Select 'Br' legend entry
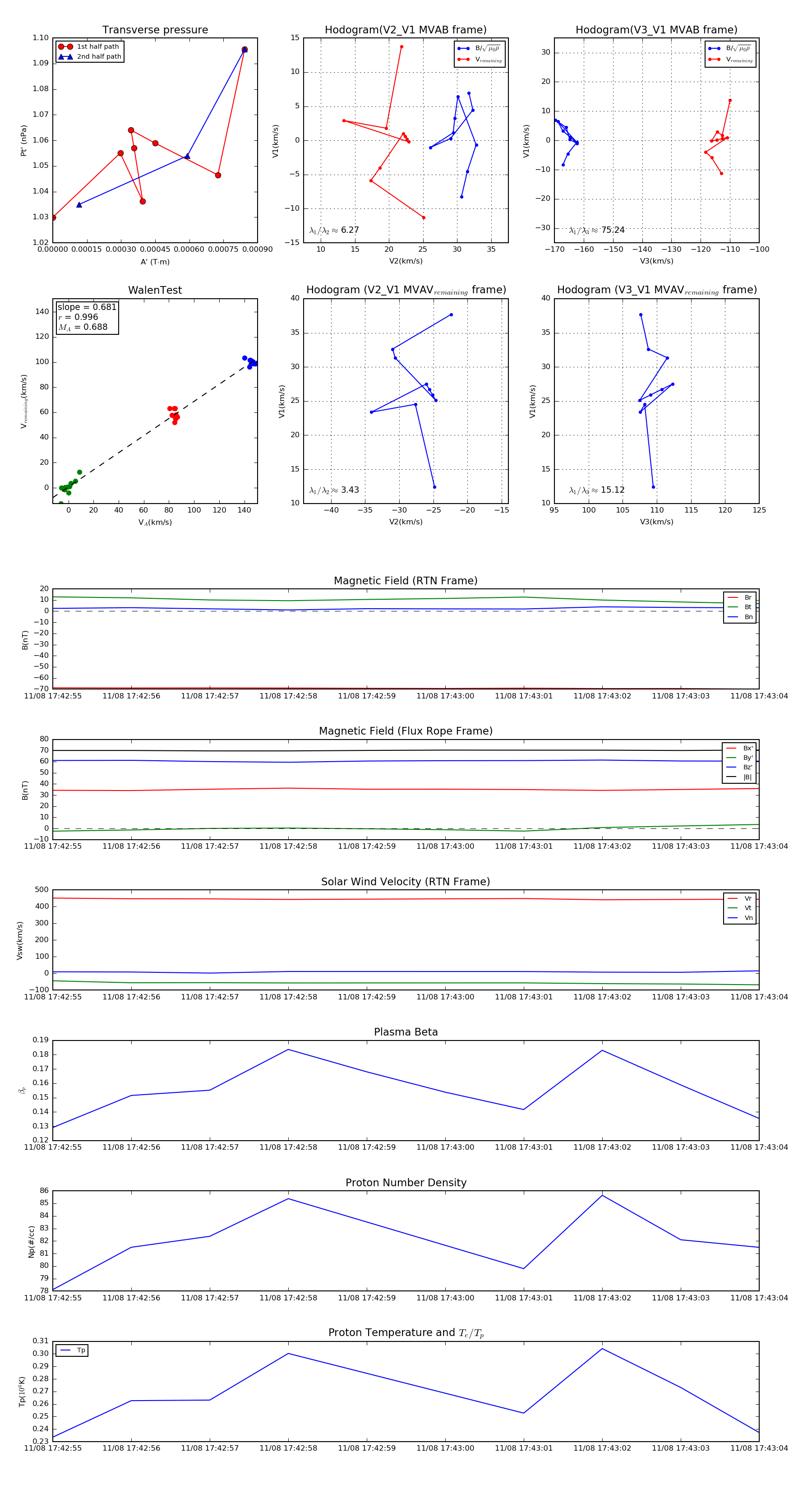Image resolution: width=812 pixels, height=1489 pixels. [x=740, y=598]
